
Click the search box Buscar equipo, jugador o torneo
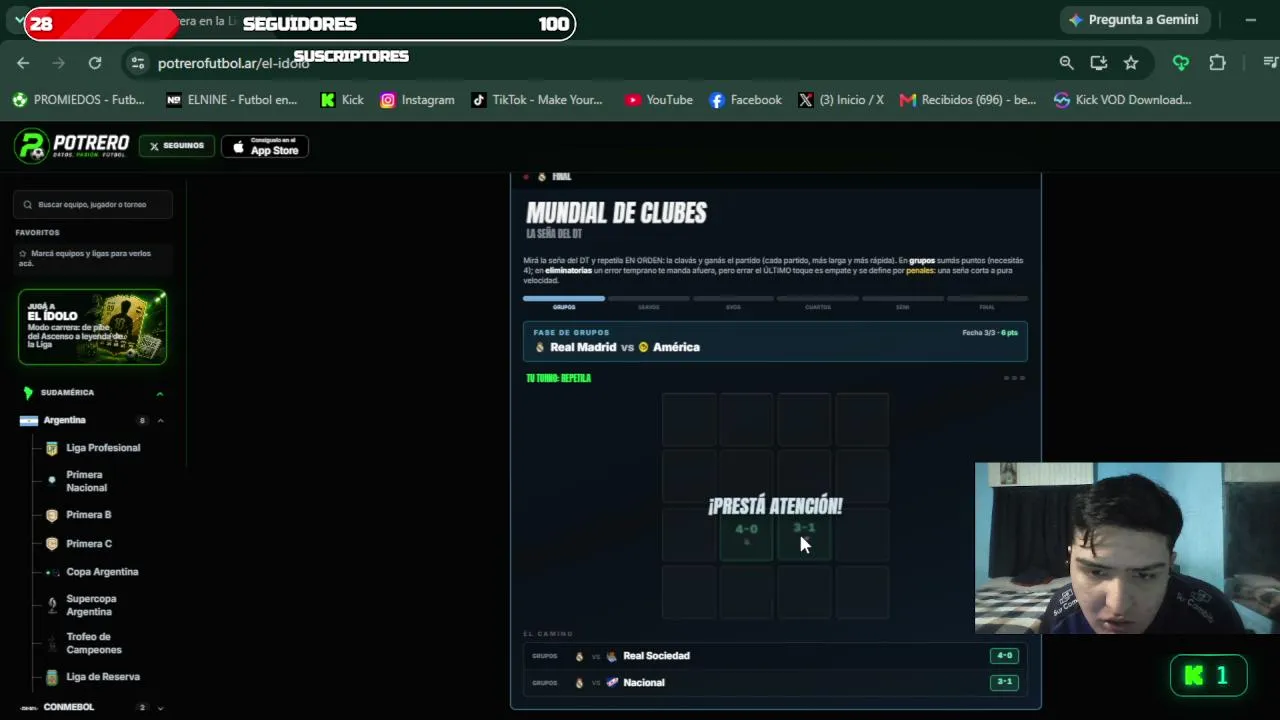point(93,205)
